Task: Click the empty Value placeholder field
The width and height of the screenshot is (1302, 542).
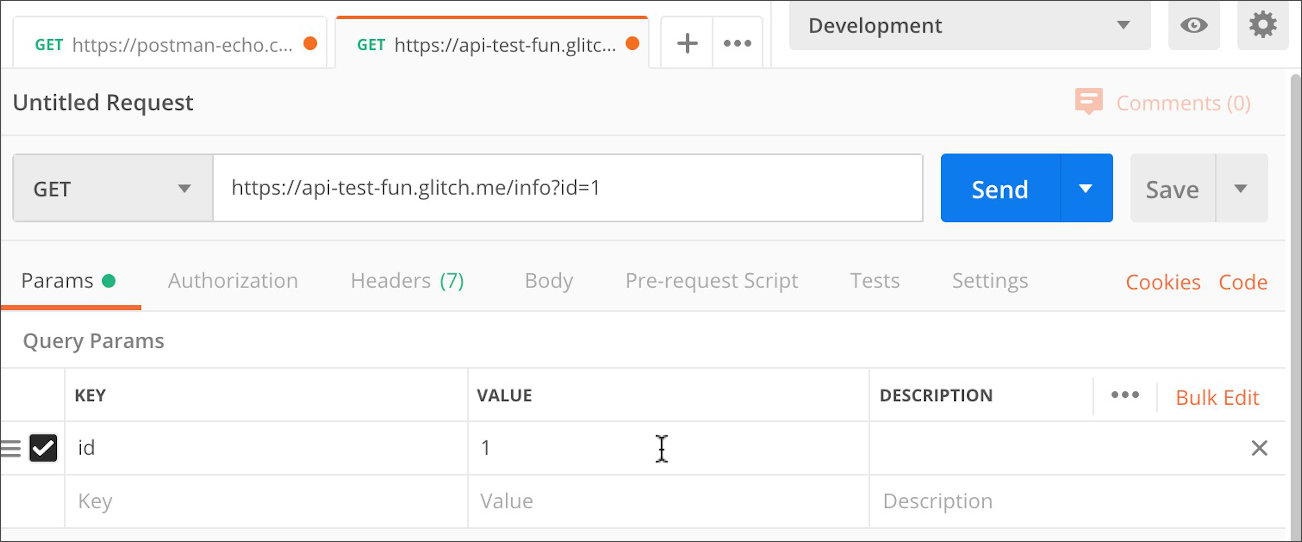Action: [x=668, y=501]
